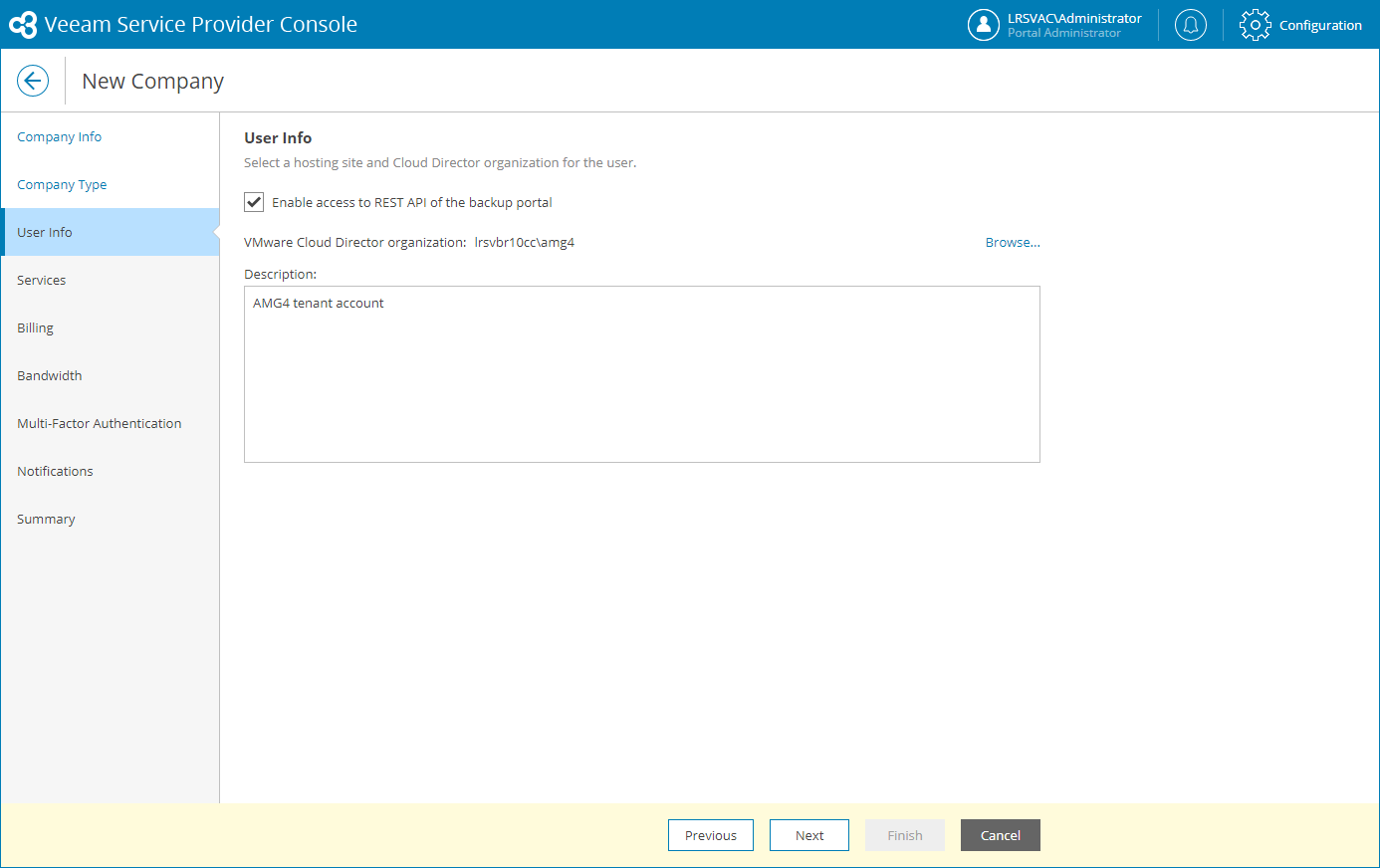Click Browse to choose Cloud Director organization
The height and width of the screenshot is (868, 1380).
pyautogui.click(x=1012, y=242)
